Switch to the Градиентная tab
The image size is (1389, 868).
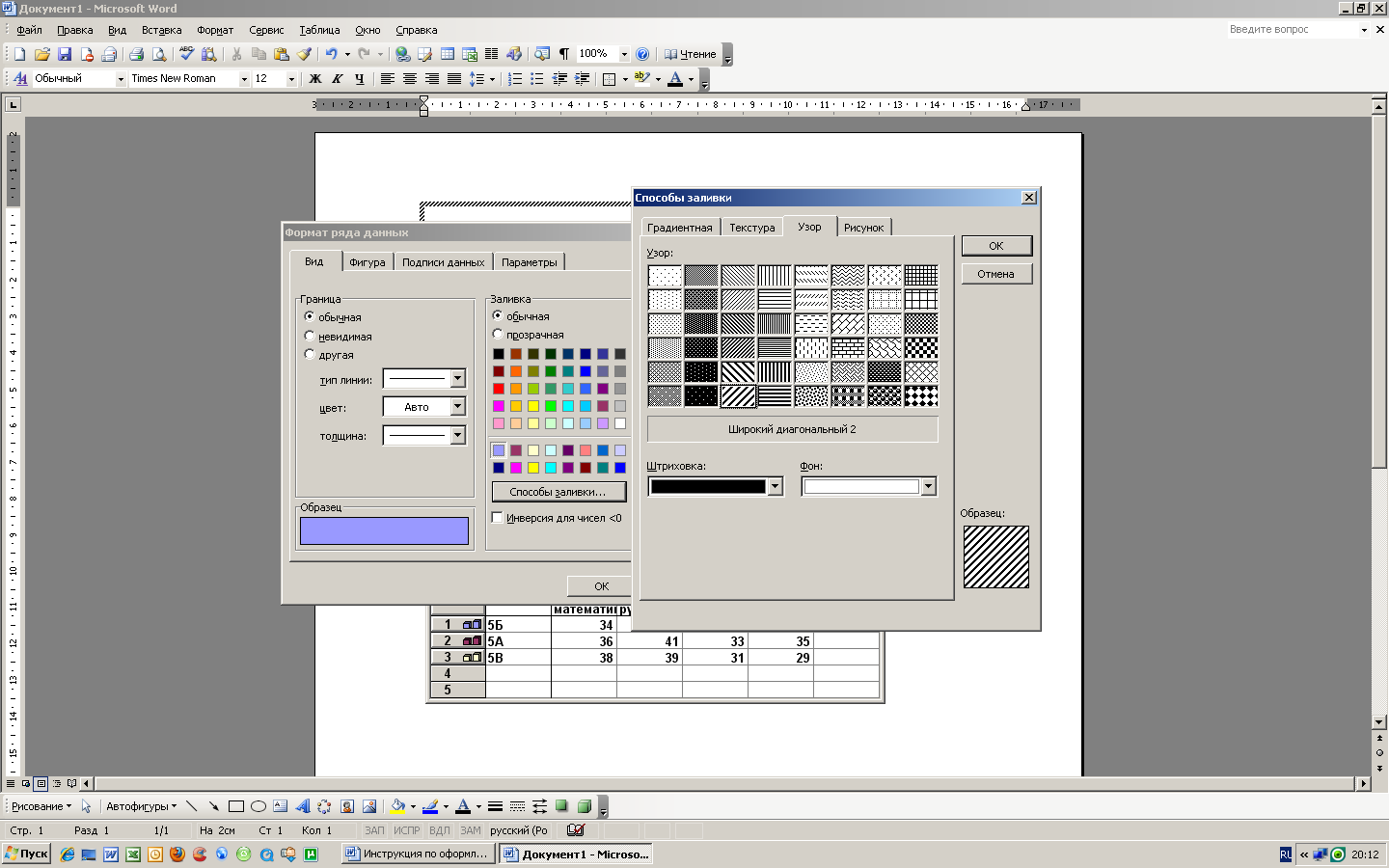click(680, 228)
